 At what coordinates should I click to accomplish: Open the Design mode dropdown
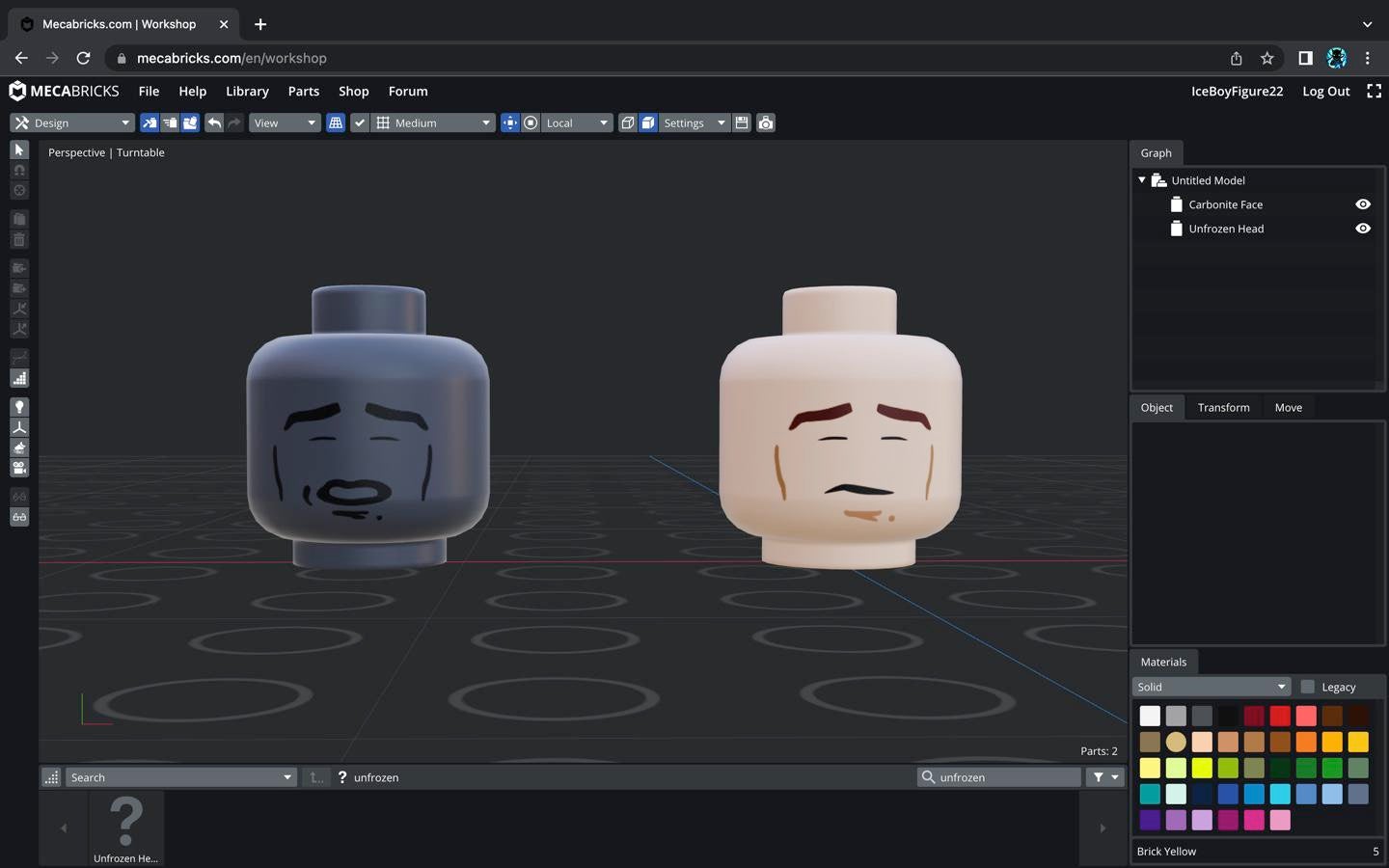coord(72,122)
